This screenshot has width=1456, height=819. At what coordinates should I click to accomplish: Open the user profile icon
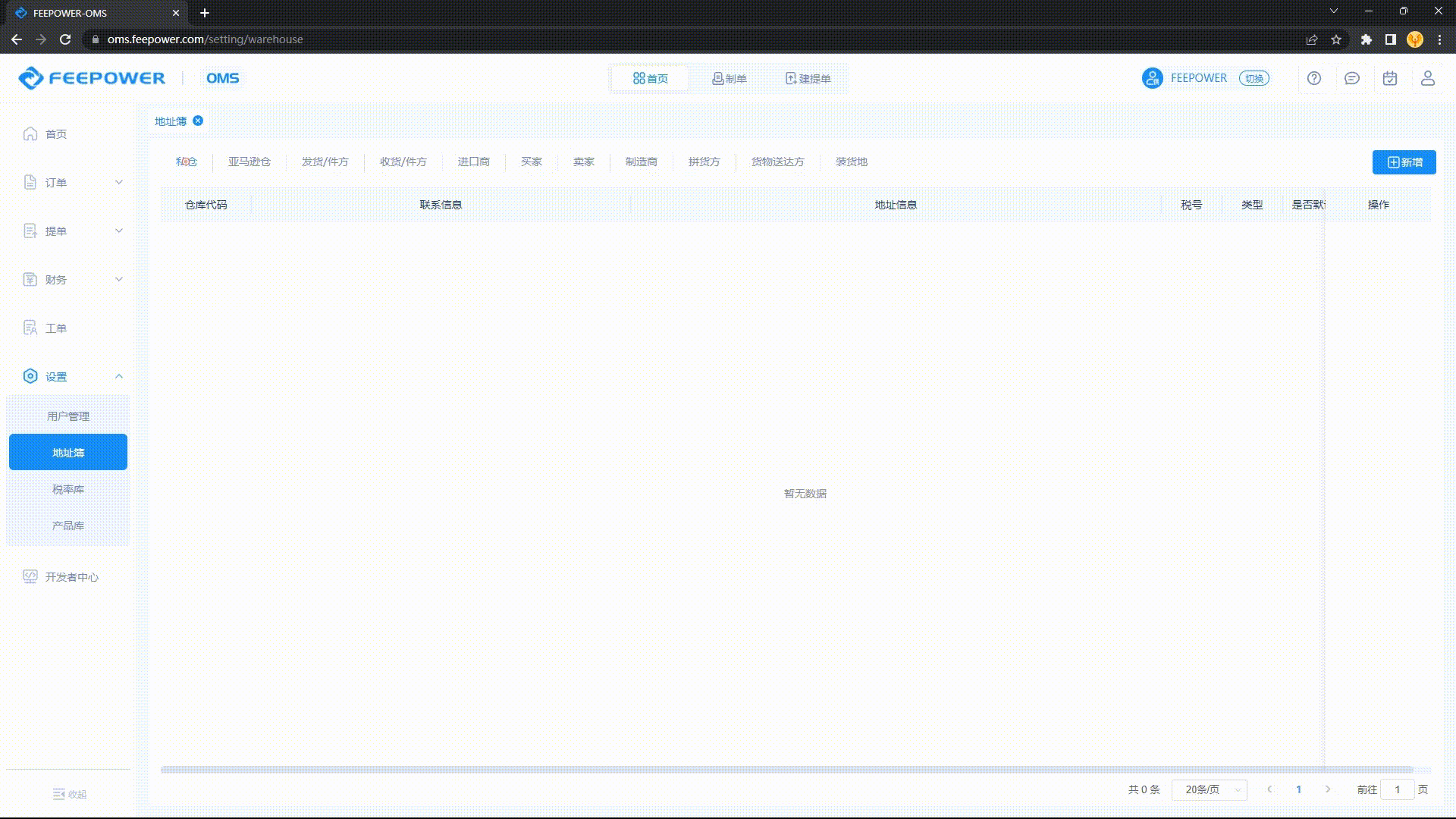coord(1428,78)
